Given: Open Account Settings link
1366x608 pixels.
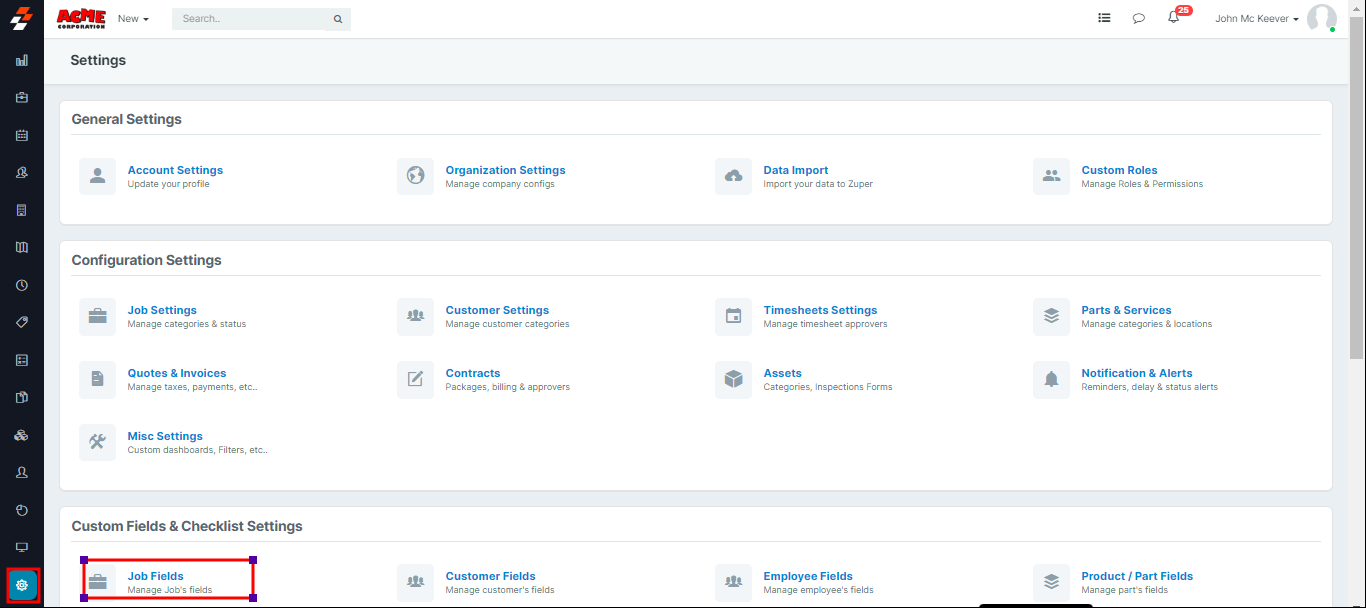Looking at the screenshot, I should point(175,170).
